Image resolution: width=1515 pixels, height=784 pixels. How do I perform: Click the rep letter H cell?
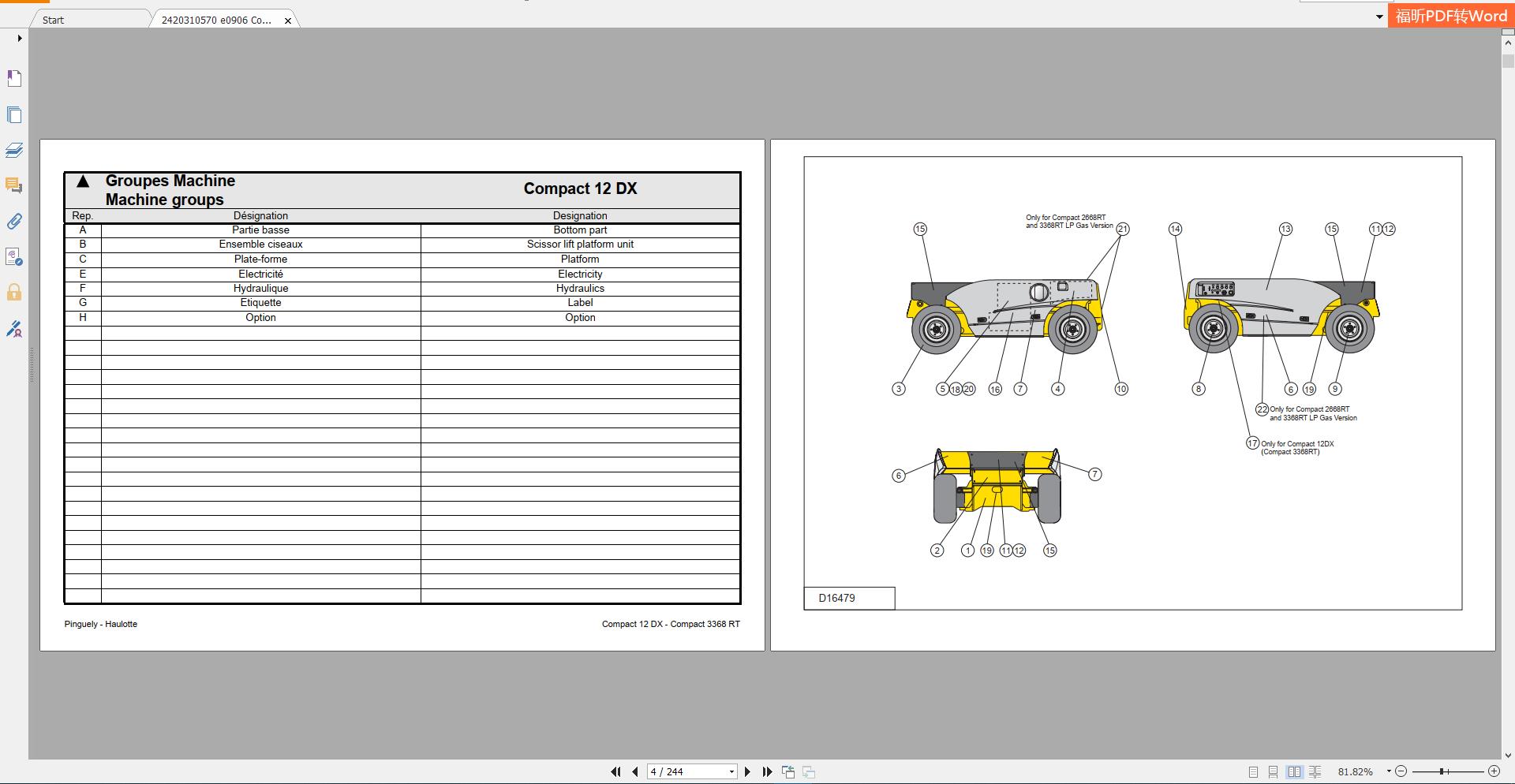pos(83,318)
